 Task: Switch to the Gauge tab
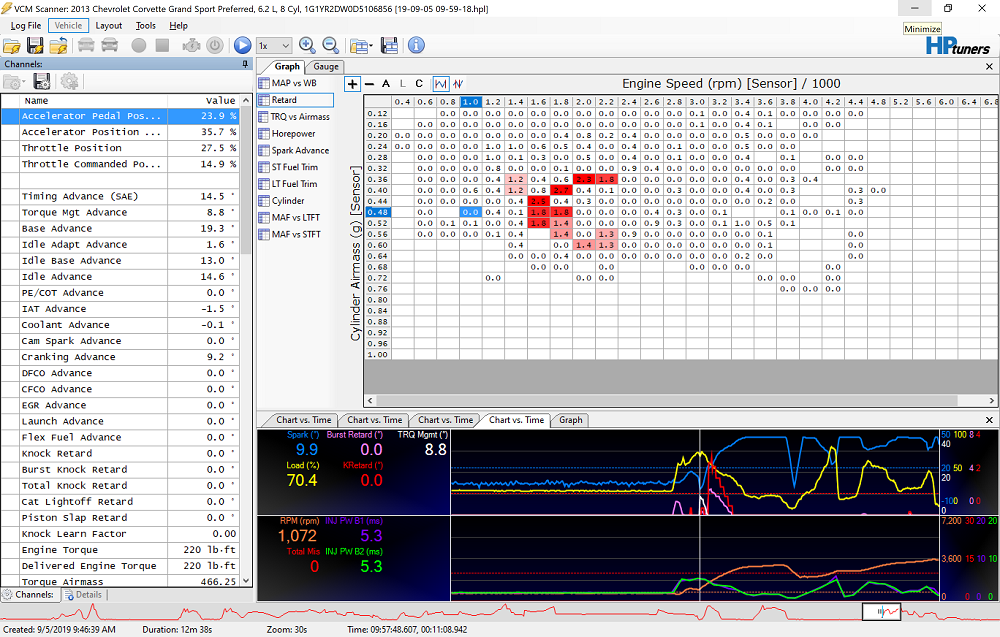tap(326, 67)
